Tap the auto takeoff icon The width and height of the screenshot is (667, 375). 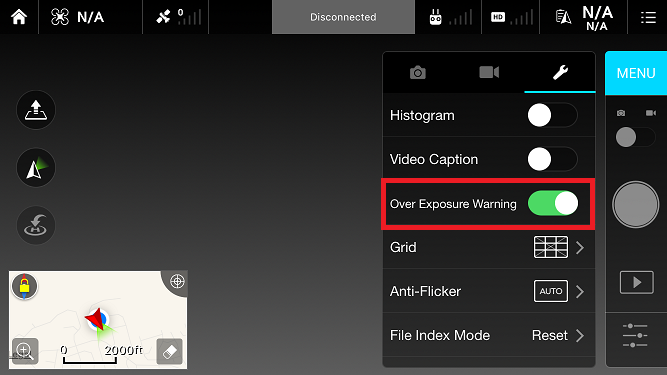coord(36,110)
